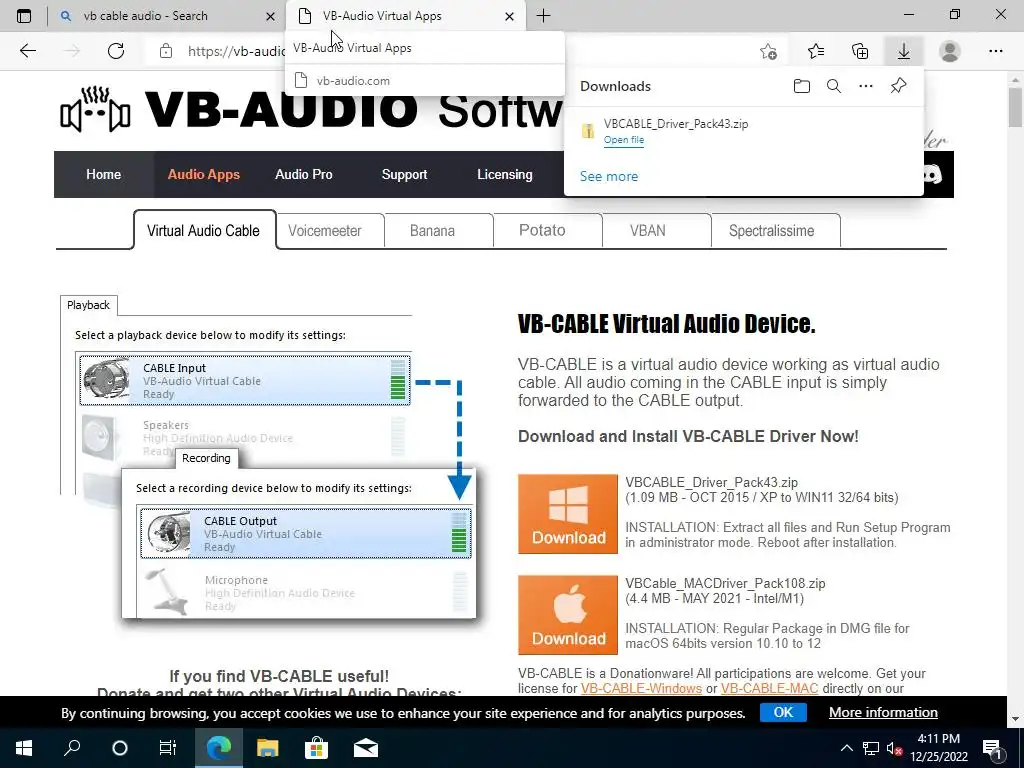1024x768 pixels.
Task: Show hidden system tray icons
Action: click(846, 748)
